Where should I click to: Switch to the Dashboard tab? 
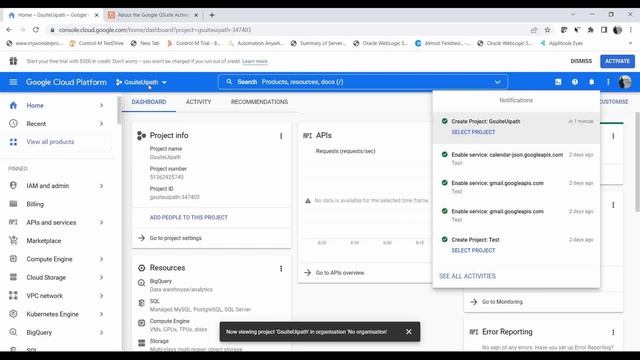(149, 102)
